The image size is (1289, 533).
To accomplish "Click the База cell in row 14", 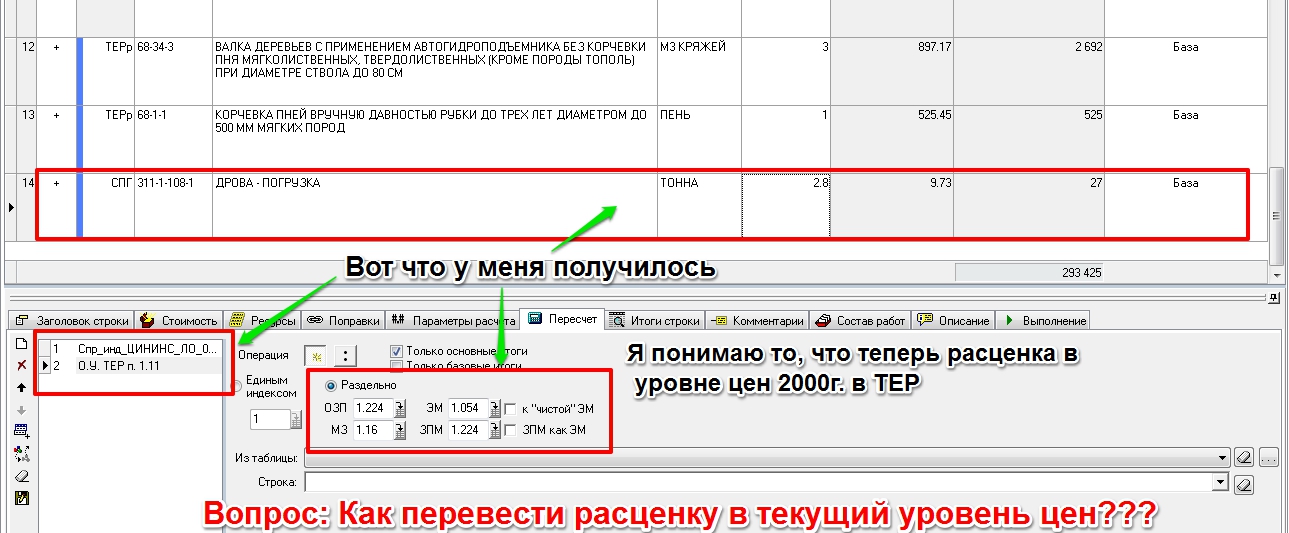I will pyautogui.click(x=1185, y=206).
